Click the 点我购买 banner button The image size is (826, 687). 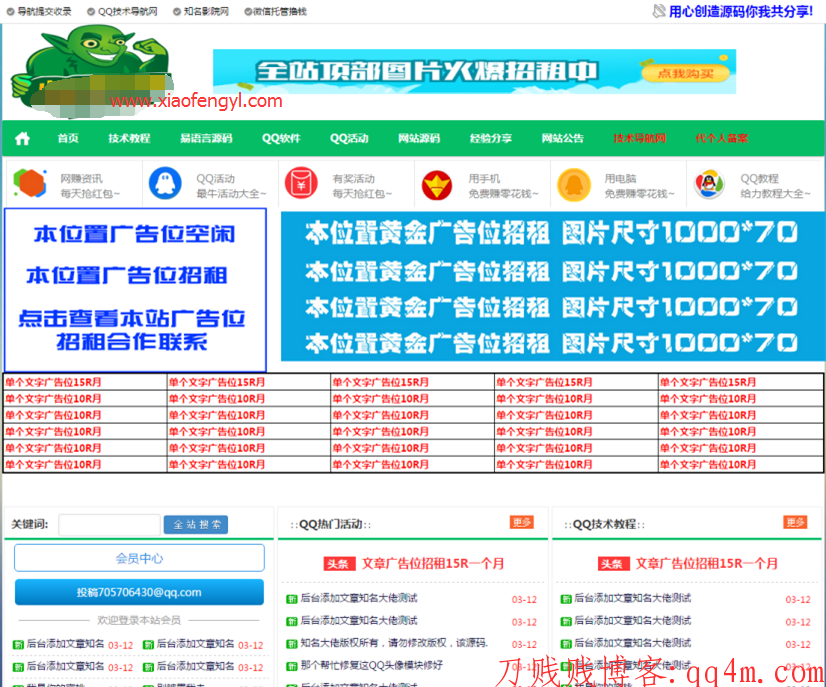(686, 74)
